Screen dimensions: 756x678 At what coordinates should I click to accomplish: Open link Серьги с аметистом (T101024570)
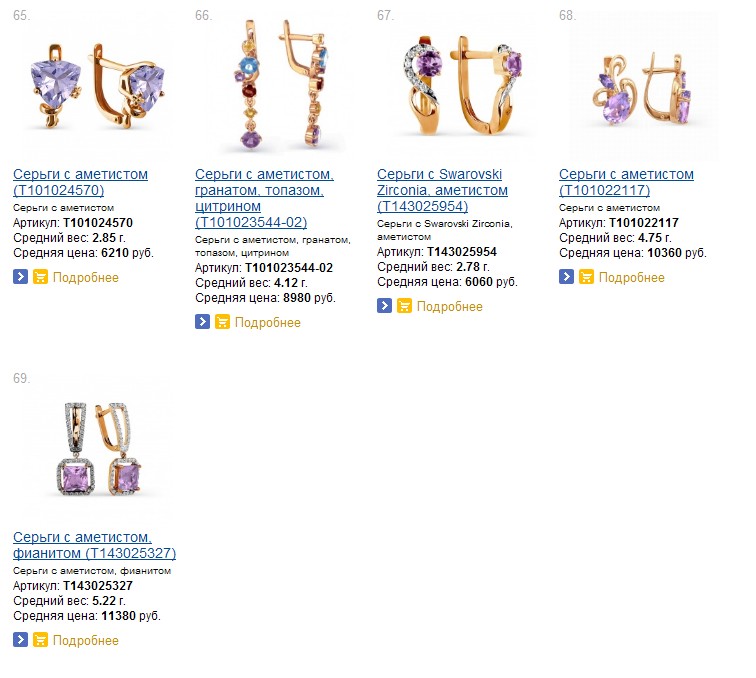[81, 182]
